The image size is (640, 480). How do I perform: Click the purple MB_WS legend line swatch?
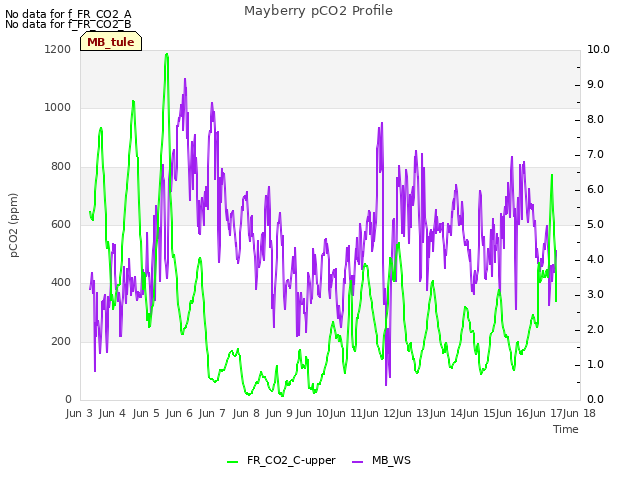357,462
